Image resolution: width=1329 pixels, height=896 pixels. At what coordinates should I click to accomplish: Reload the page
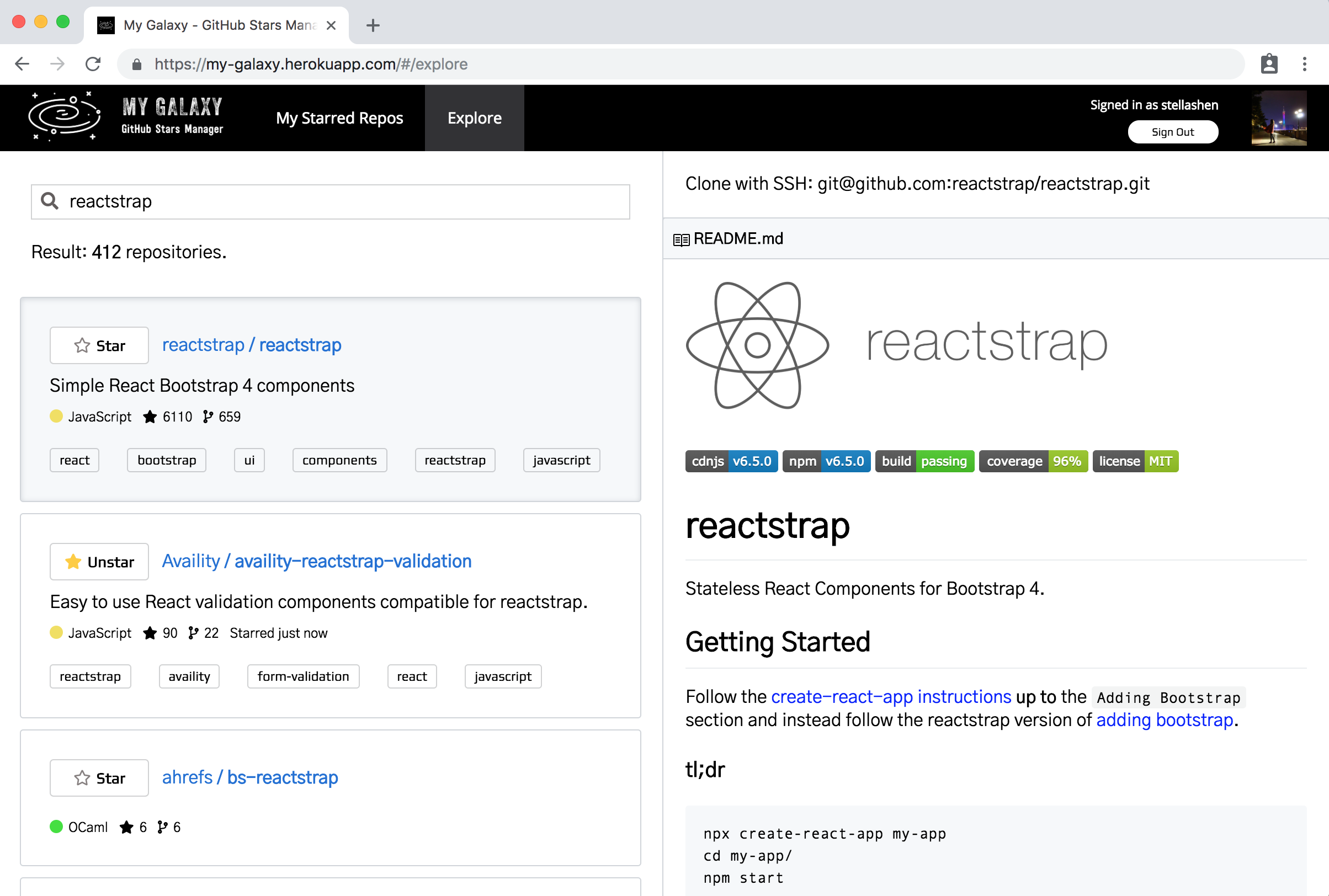(x=93, y=64)
